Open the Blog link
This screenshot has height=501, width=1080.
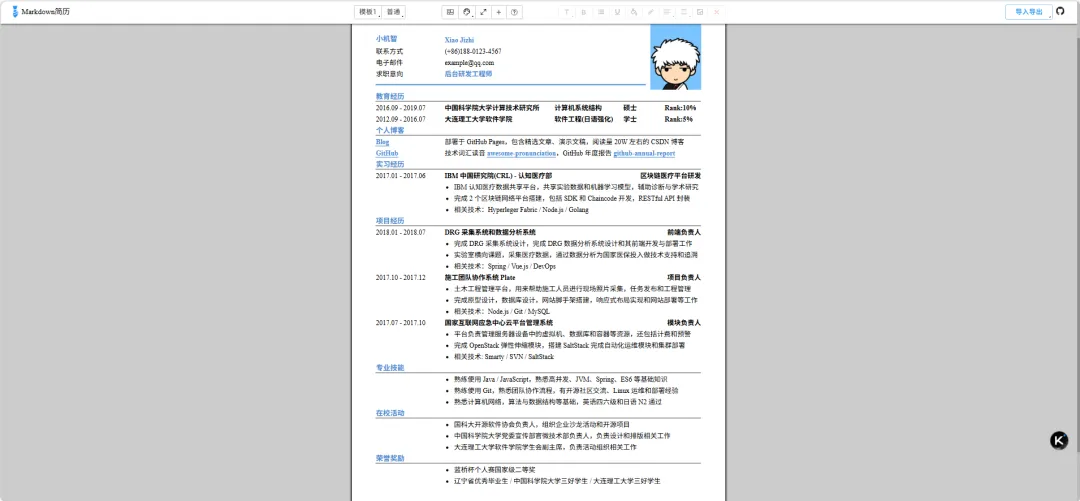pos(382,142)
